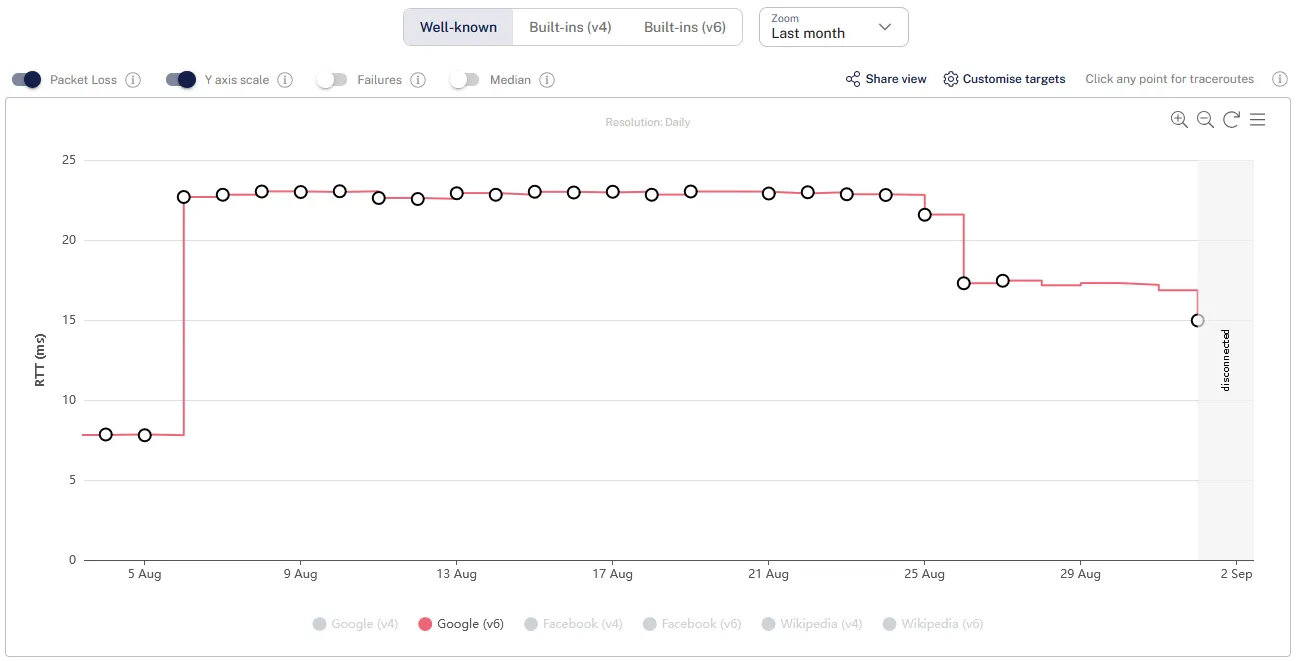Enable the Median toggle
The image size is (1296, 661).
[464, 80]
